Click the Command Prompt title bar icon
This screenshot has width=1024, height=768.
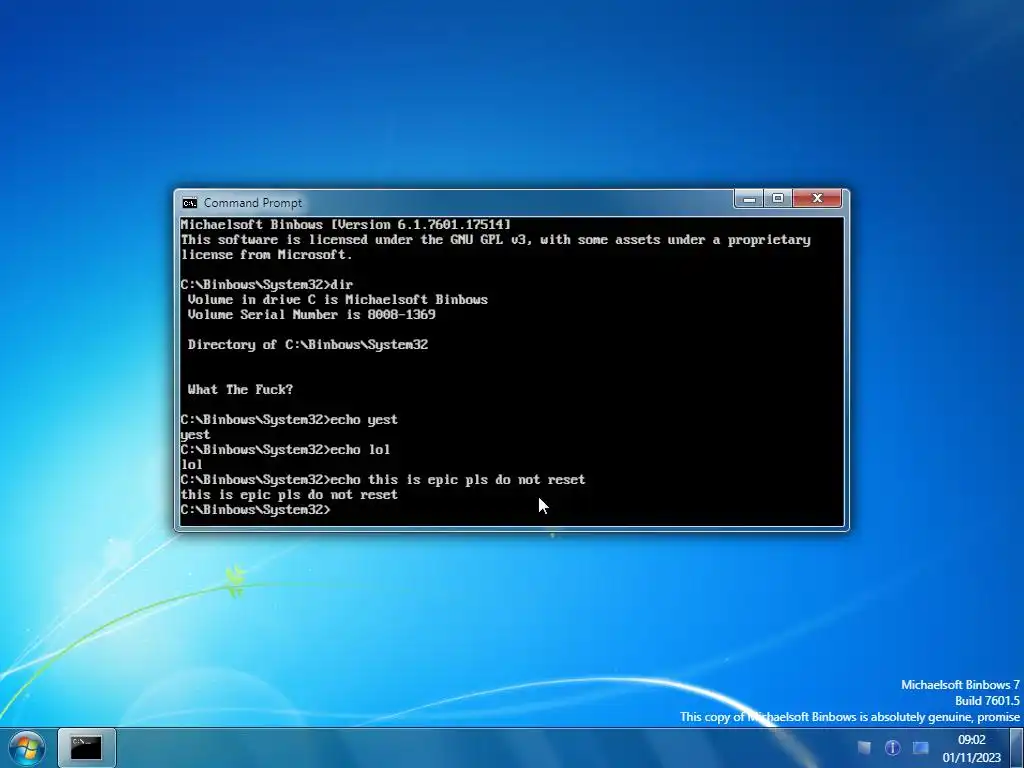[x=189, y=202]
